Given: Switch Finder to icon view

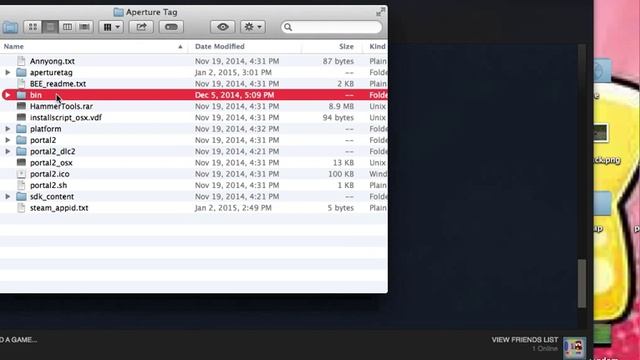Looking at the screenshot, I should click(x=33, y=27).
